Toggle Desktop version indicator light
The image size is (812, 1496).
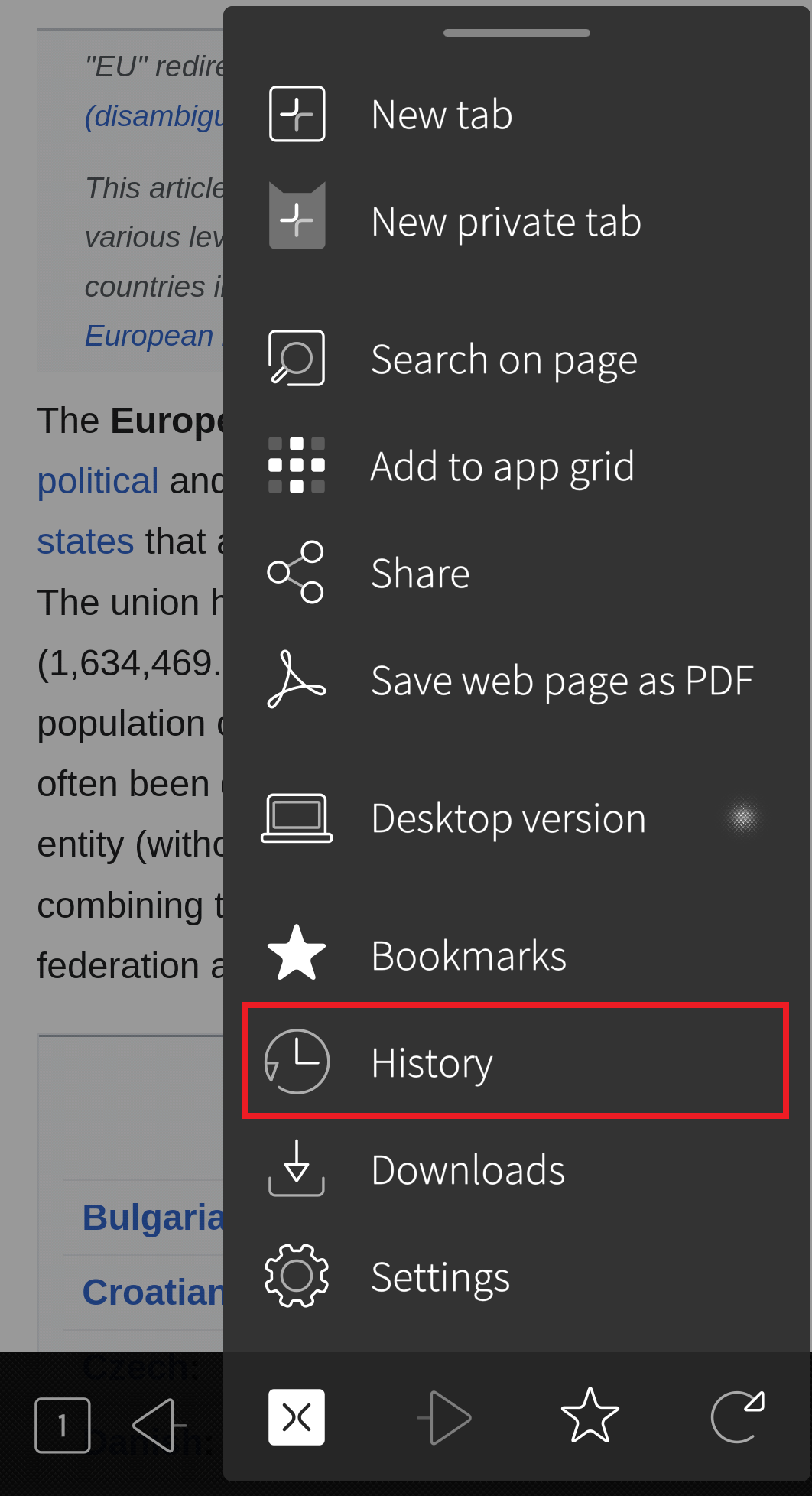tap(742, 818)
